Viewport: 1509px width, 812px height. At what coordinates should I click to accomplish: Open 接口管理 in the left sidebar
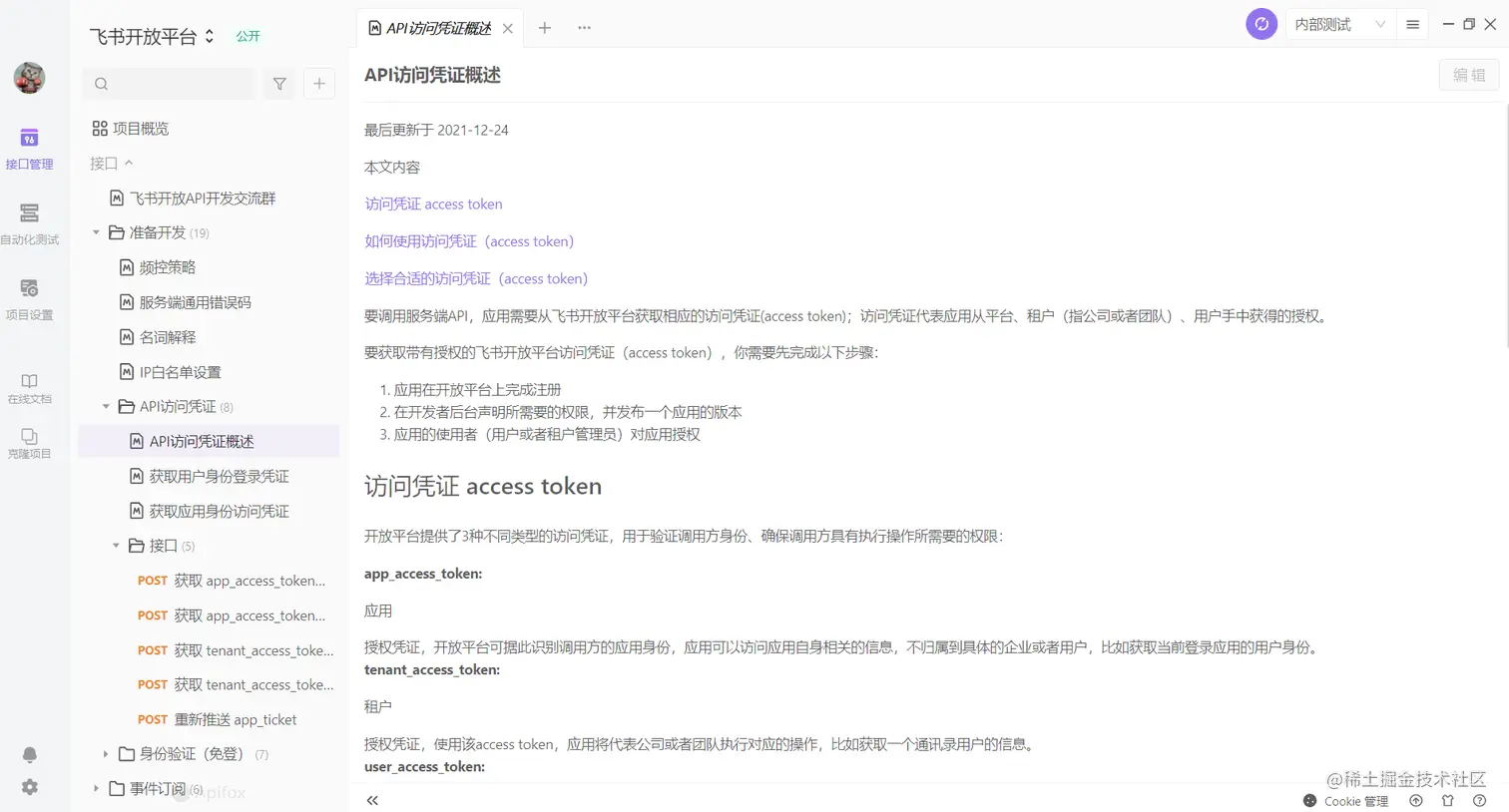coord(29,149)
